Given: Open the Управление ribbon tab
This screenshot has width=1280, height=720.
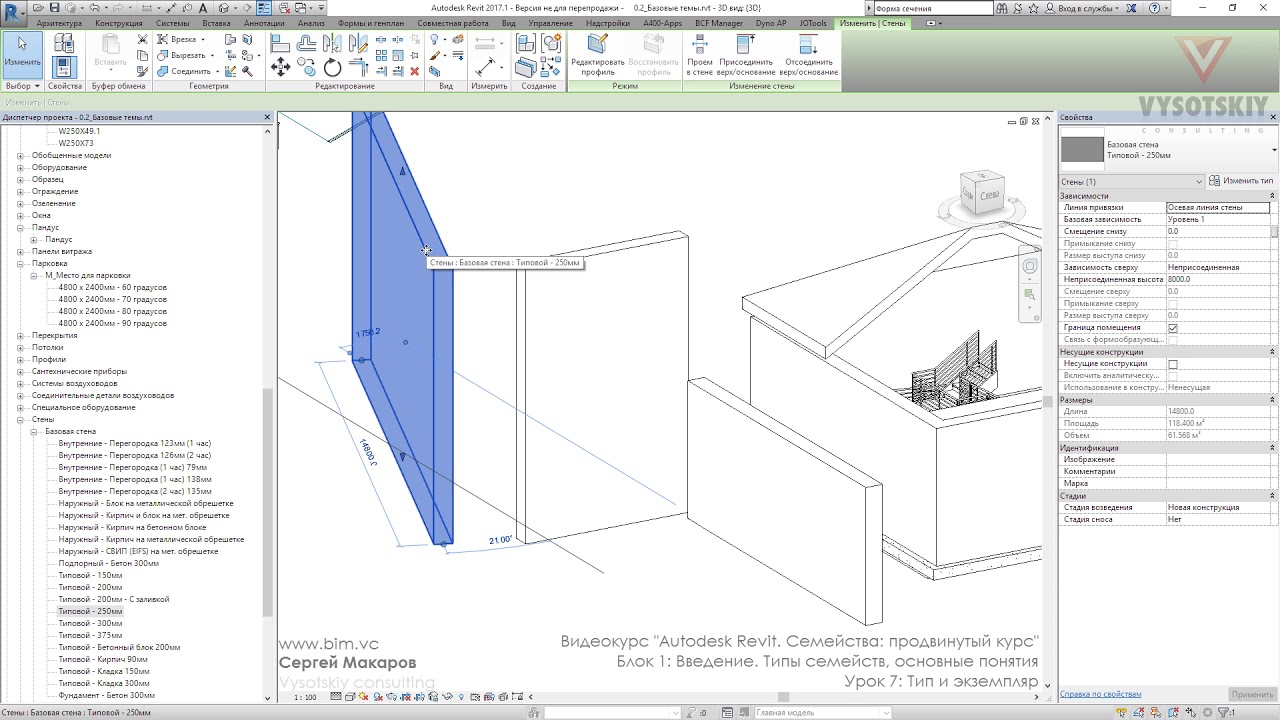Looking at the screenshot, I should (x=551, y=23).
